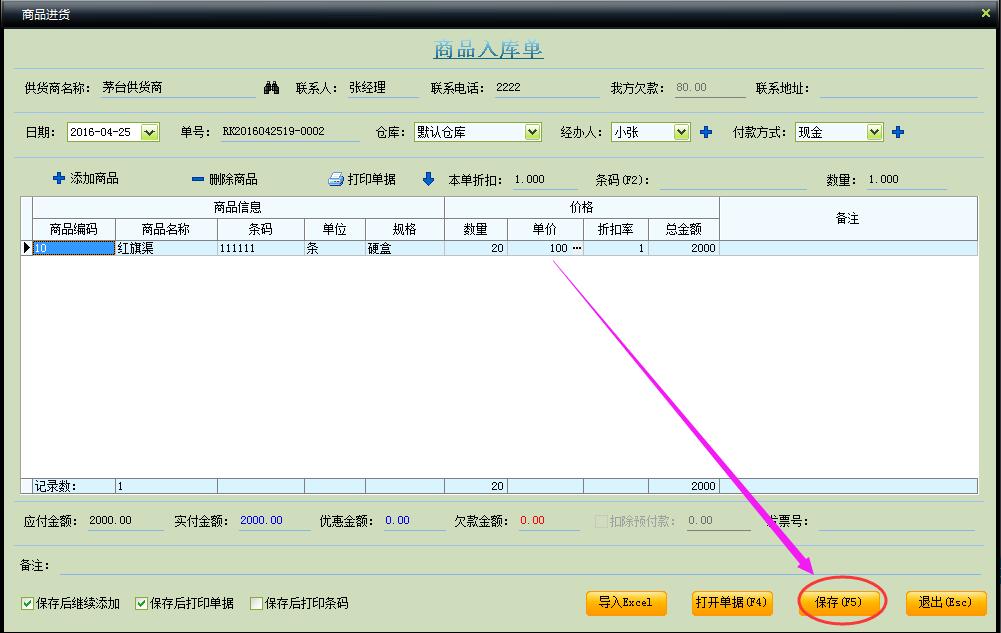Image resolution: width=1001 pixels, height=633 pixels.
Task: Click the bottom 备注 input field
Action: [x=520, y=565]
